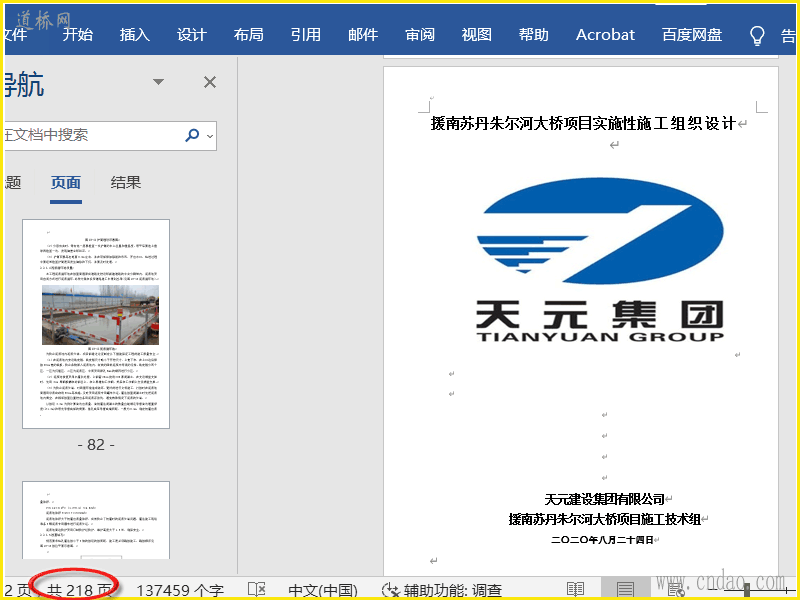
Task: Select page 82 thumbnail
Action: tap(96, 324)
